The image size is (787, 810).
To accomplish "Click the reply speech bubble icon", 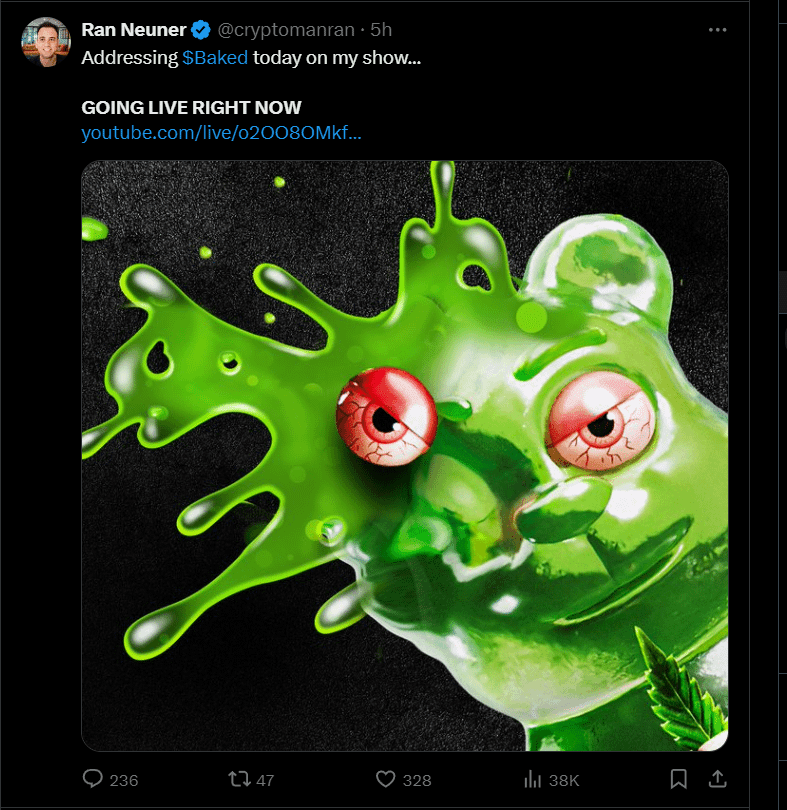I will tap(93, 779).
